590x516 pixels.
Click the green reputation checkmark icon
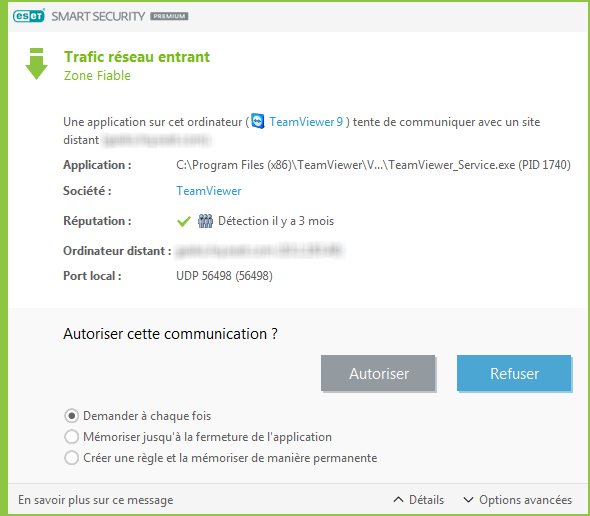click(x=184, y=221)
